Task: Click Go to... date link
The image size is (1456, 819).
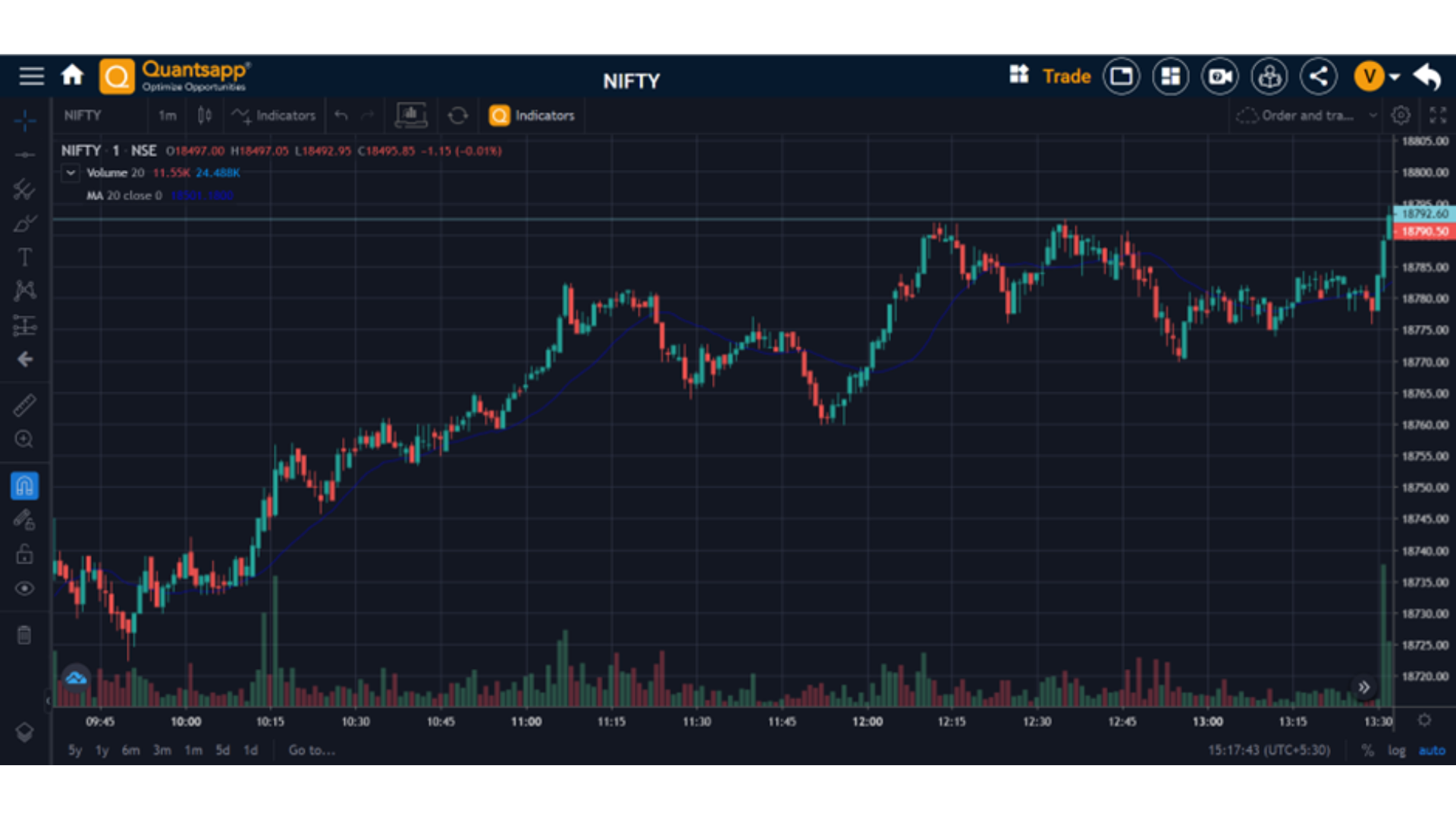Action: pyautogui.click(x=312, y=750)
